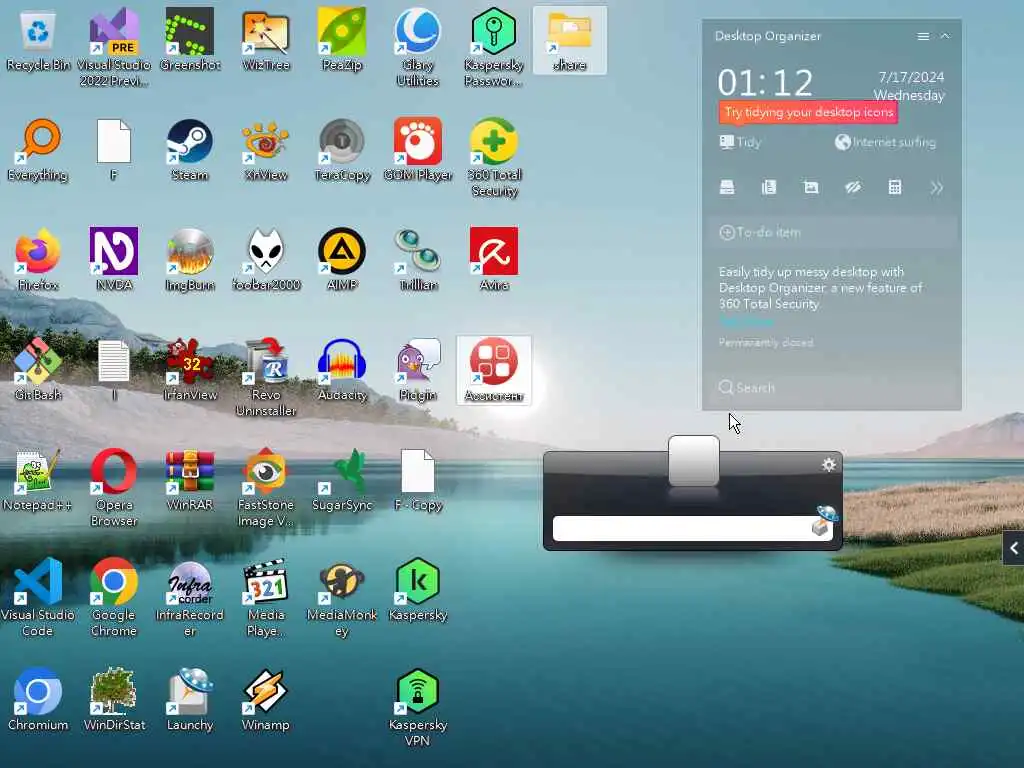This screenshot has height=768, width=1024.
Task: Select the MediaMonkey shortcut
Action: pyautogui.click(x=342, y=598)
